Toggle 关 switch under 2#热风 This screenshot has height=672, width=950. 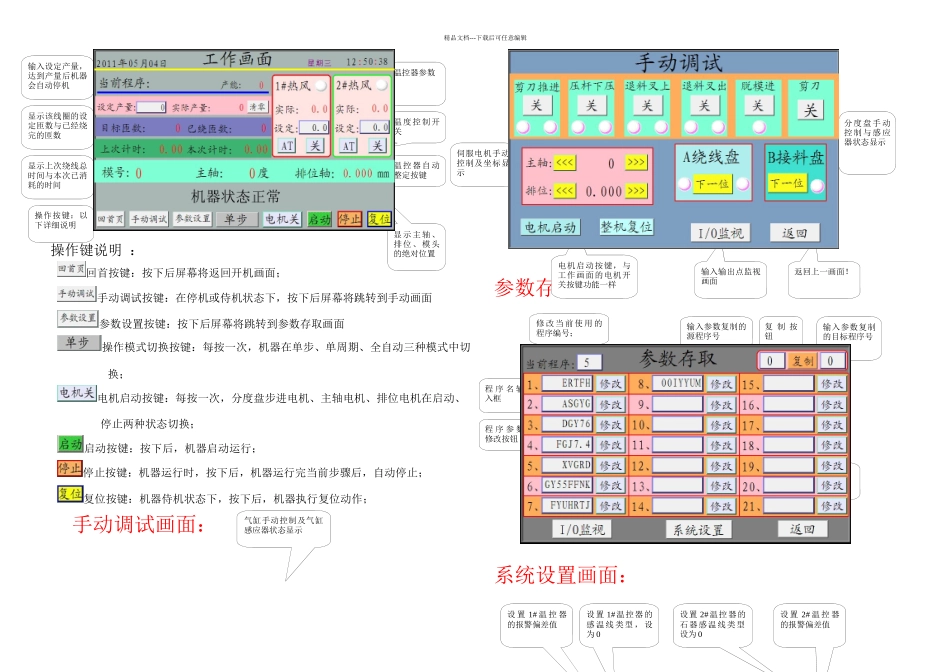[377, 145]
